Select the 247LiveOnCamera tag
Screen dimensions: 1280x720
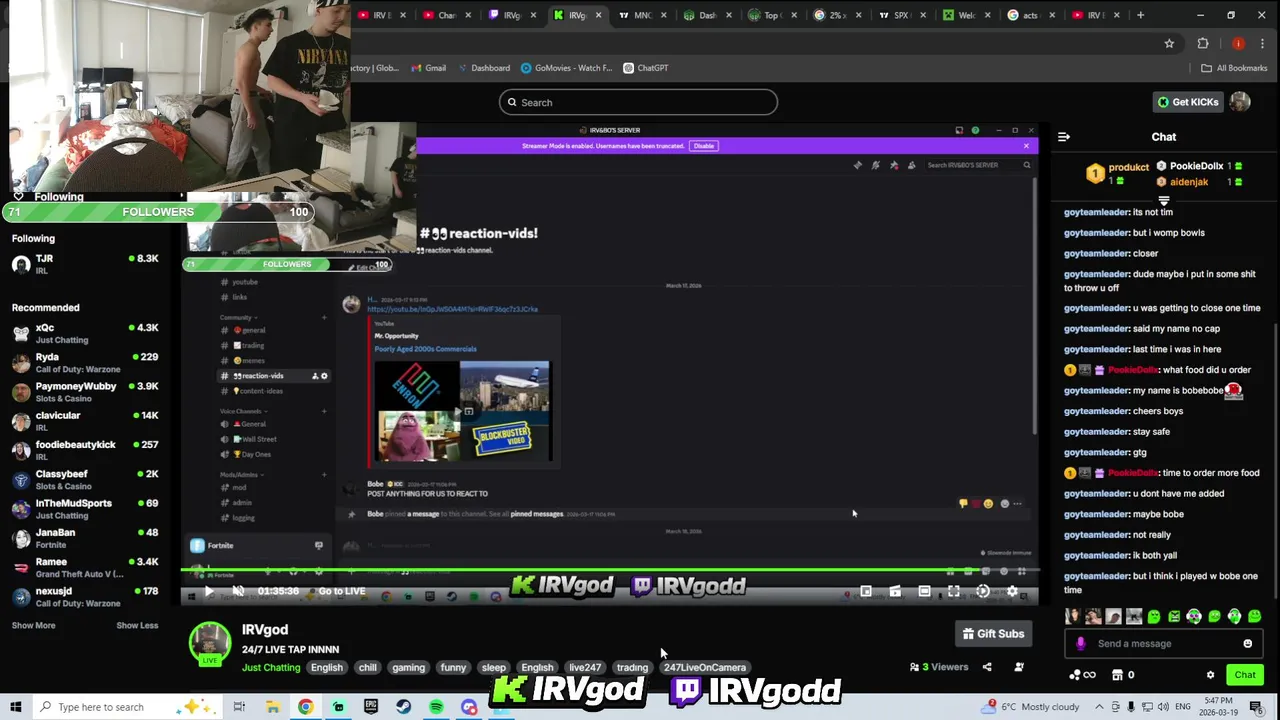(x=705, y=667)
